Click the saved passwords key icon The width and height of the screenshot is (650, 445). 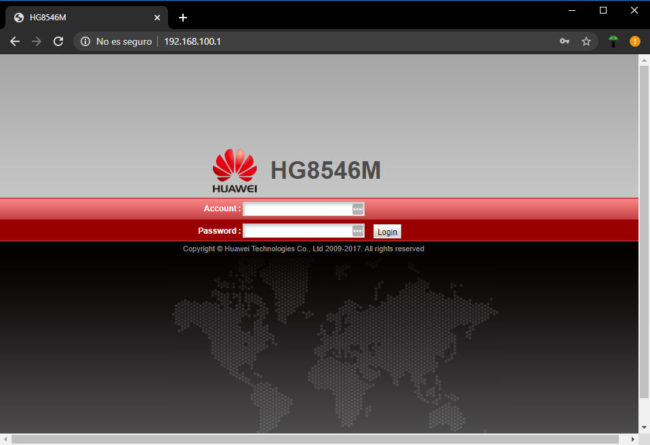(x=564, y=41)
